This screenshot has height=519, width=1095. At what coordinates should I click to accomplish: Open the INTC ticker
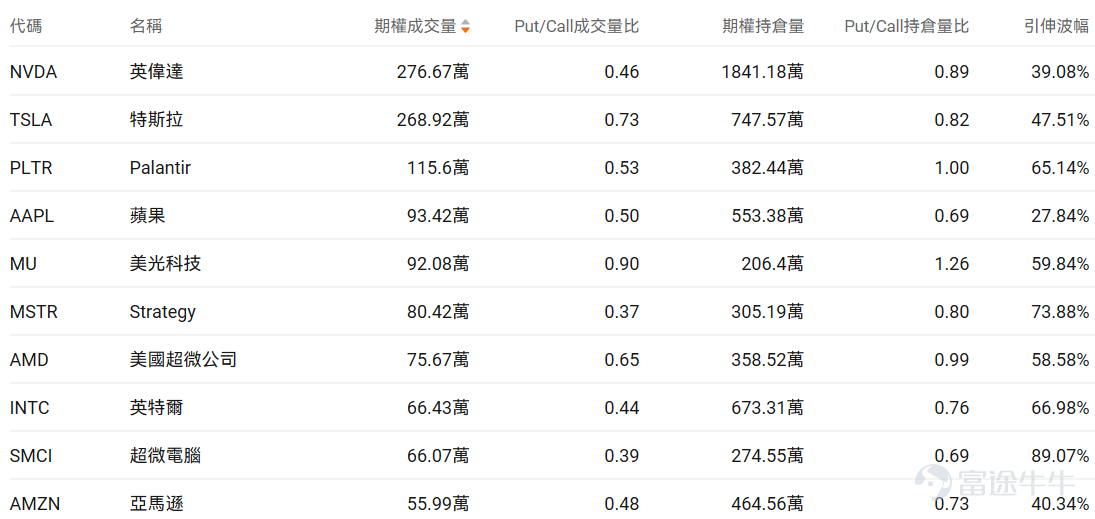(x=30, y=407)
